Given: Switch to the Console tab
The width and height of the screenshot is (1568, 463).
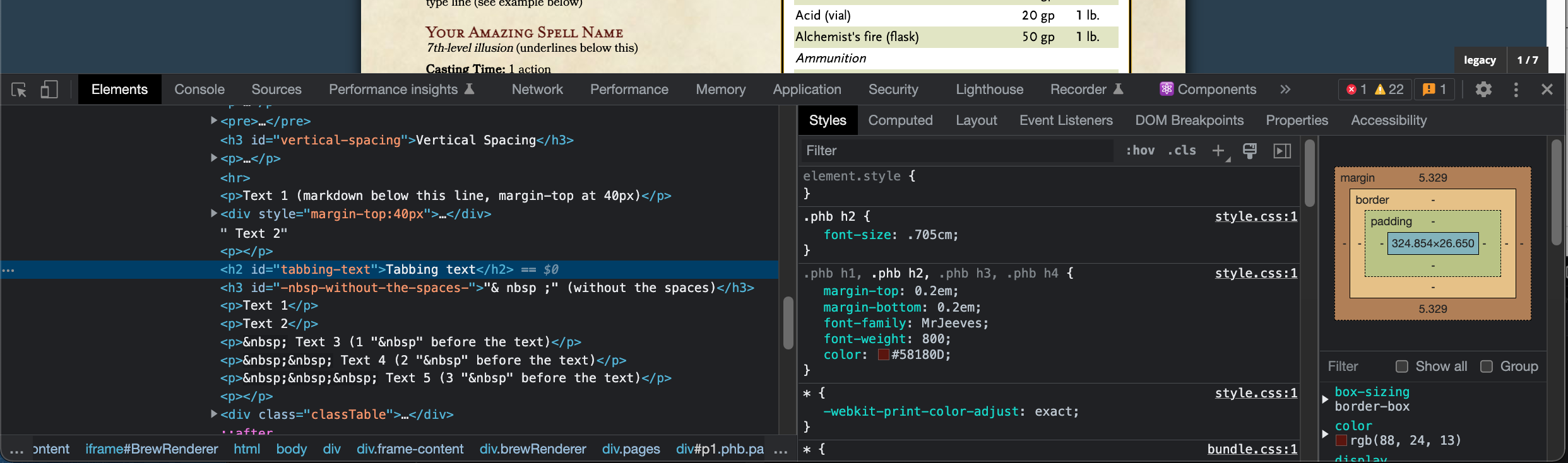Looking at the screenshot, I should point(199,90).
